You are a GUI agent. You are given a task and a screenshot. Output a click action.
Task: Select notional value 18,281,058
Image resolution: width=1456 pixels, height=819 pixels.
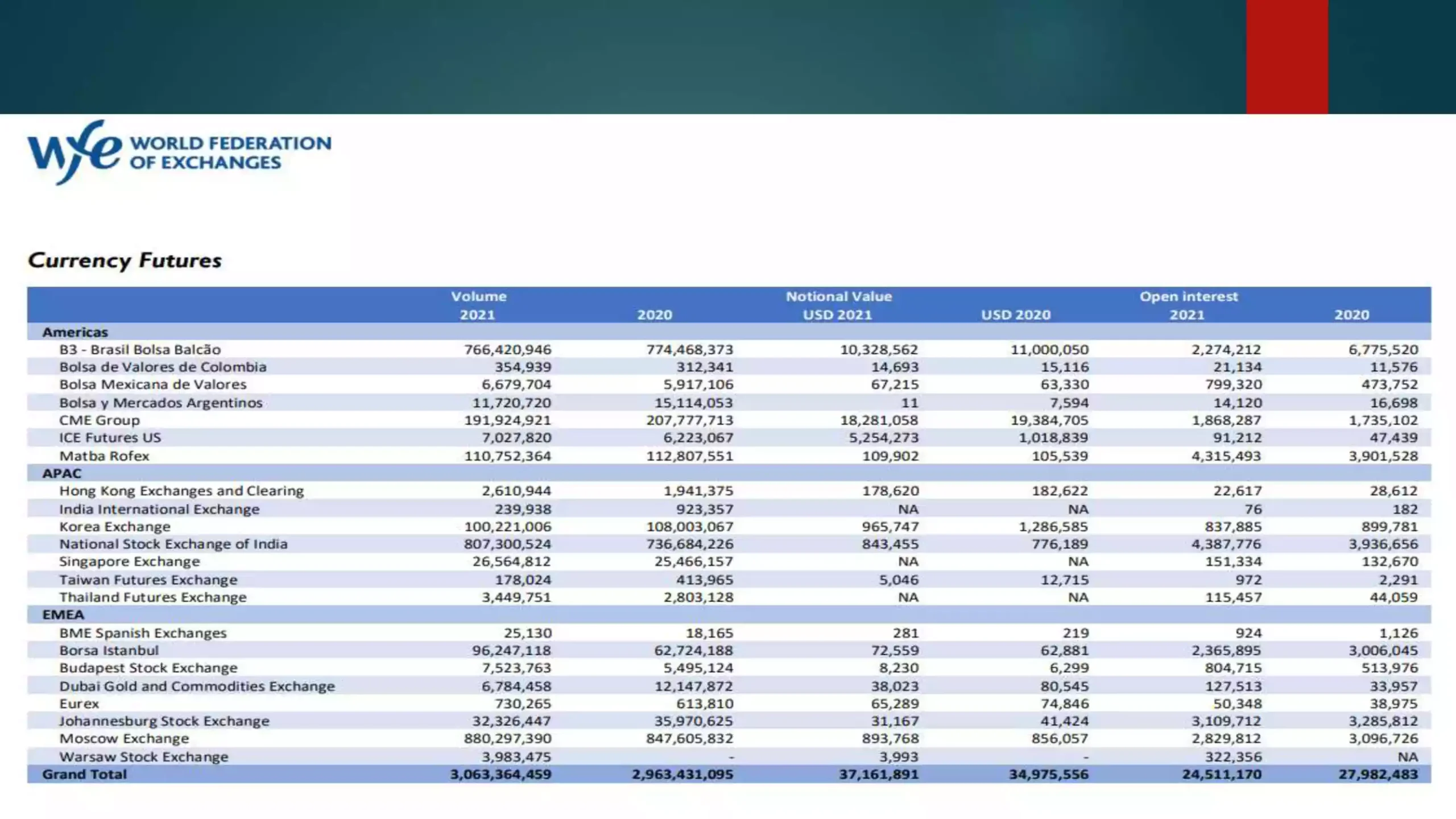[x=879, y=420]
